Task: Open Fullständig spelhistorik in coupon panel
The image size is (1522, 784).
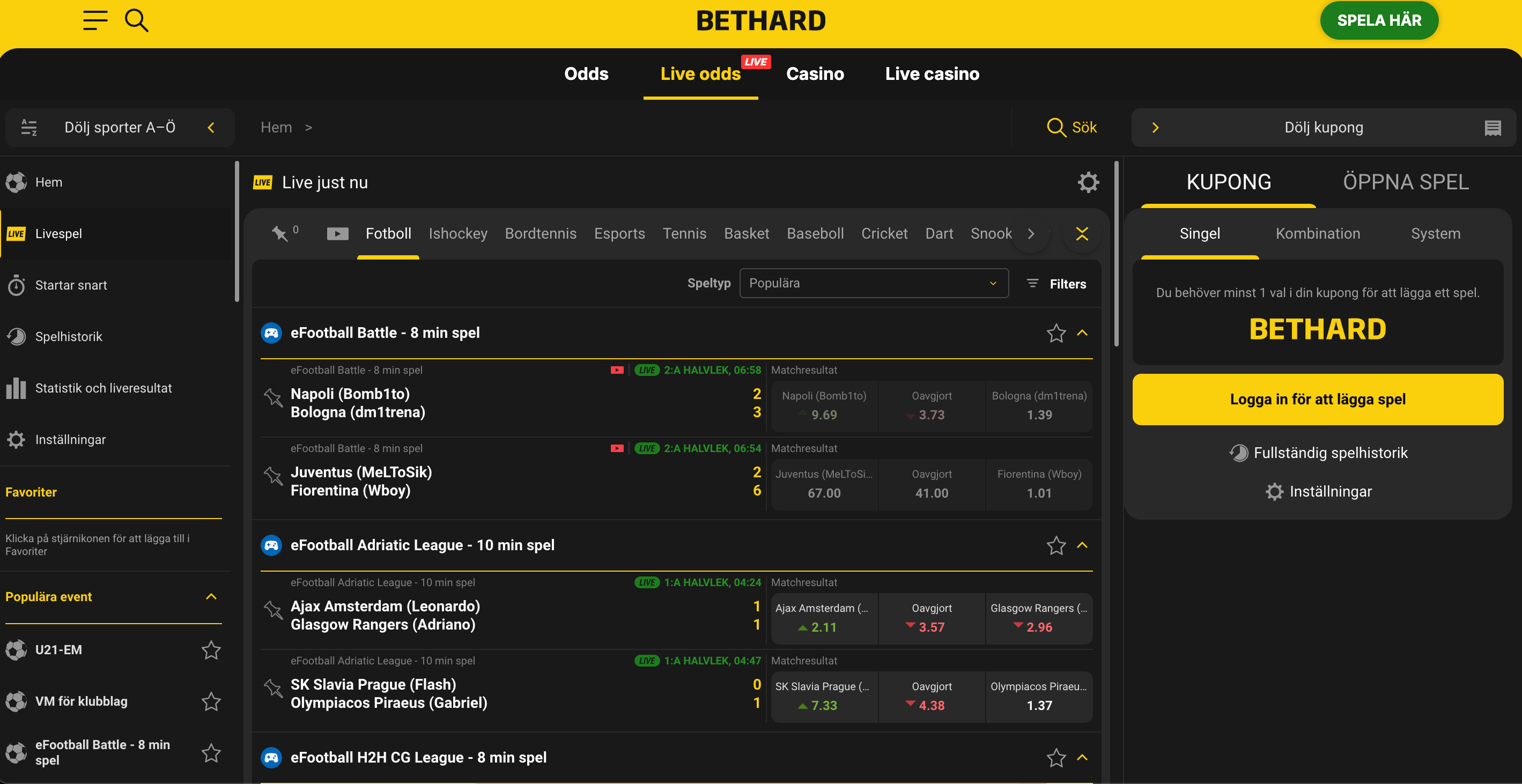Action: coord(1318,453)
